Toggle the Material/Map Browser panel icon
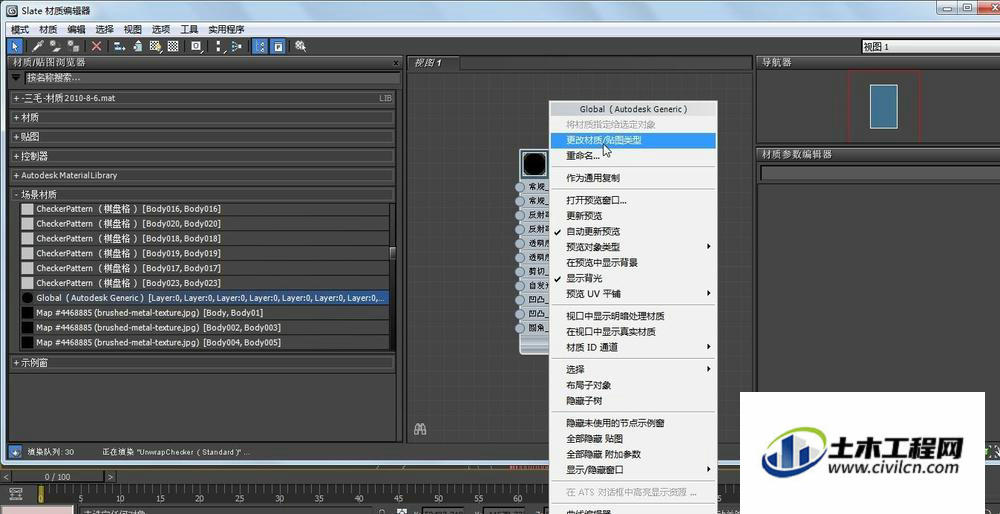Viewport: 1000px width, 514px height. coord(260,46)
